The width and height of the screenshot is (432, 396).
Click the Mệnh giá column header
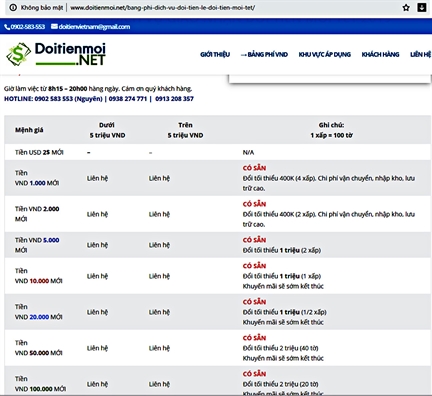pos(29,130)
